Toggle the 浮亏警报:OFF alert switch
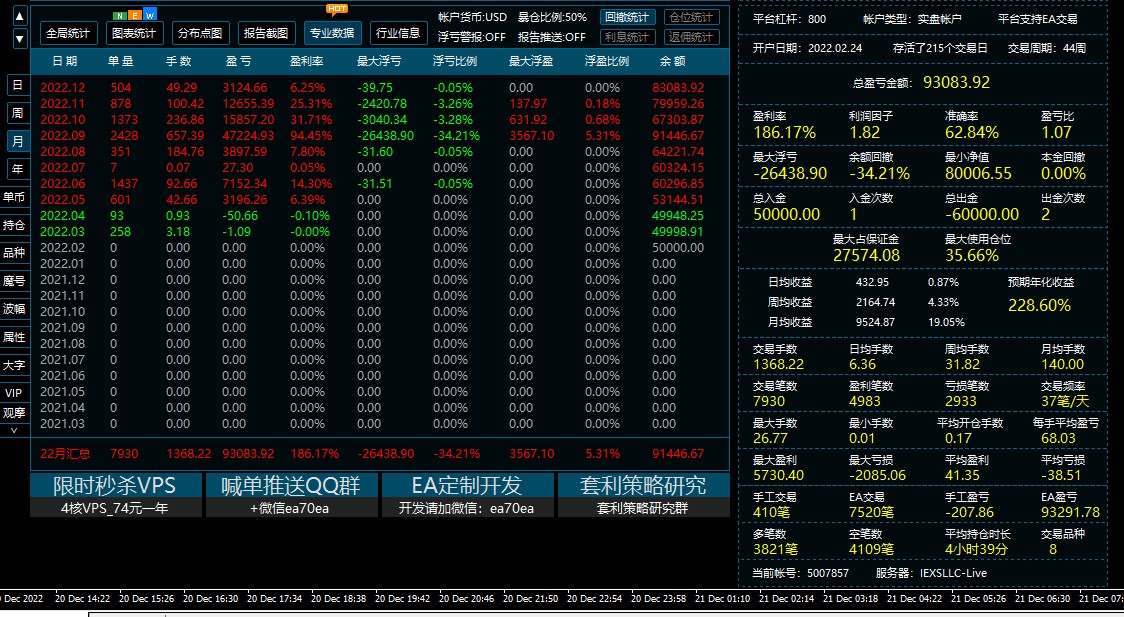 471,37
